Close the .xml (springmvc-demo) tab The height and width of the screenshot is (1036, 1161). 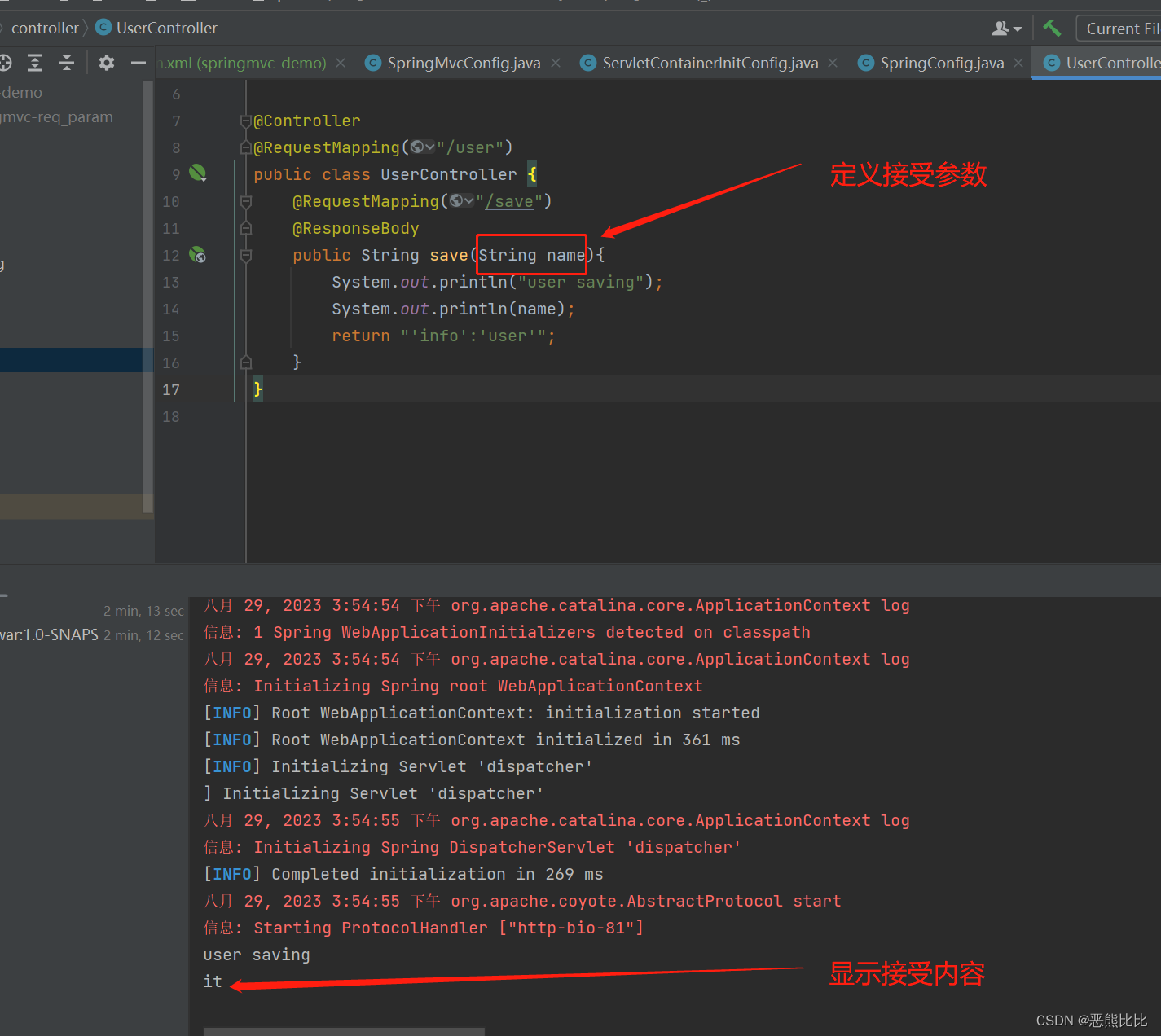coord(341,63)
